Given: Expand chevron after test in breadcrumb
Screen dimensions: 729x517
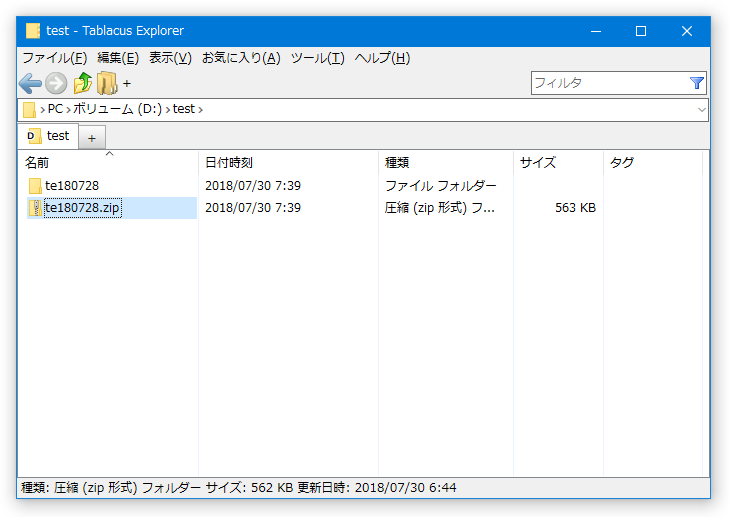Looking at the screenshot, I should click(200, 110).
